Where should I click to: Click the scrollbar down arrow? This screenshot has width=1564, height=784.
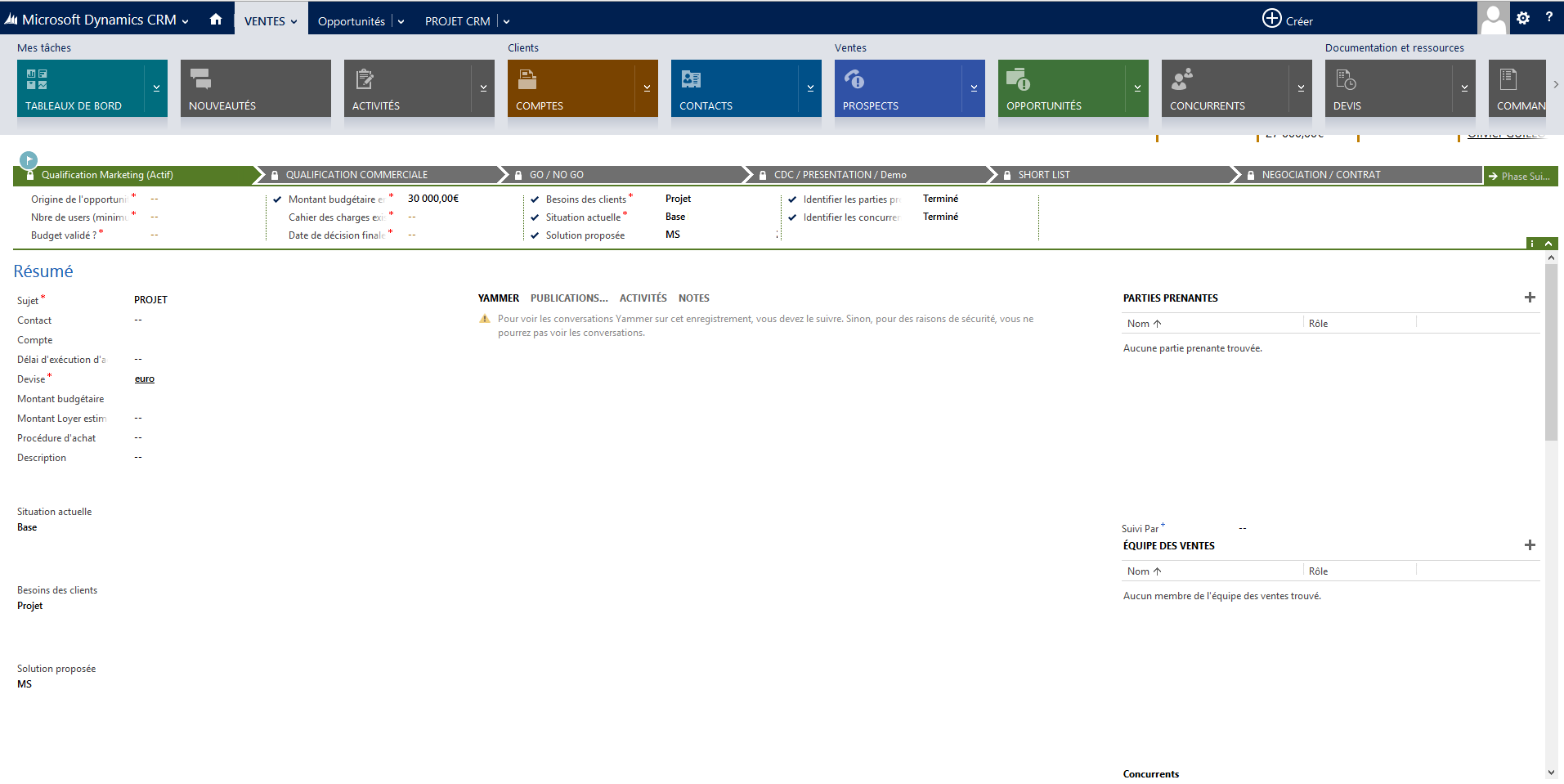point(1551,773)
